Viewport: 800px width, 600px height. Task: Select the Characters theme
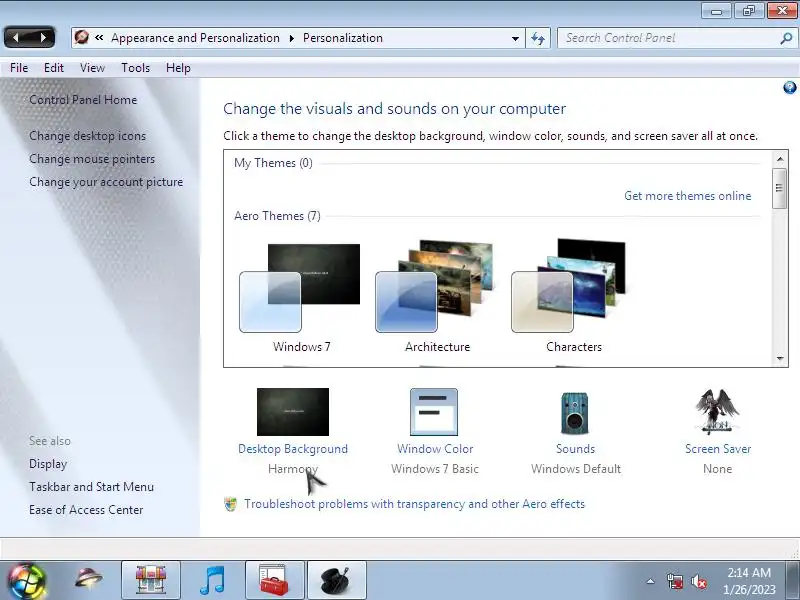pyautogui.click(x=571, y=298)
